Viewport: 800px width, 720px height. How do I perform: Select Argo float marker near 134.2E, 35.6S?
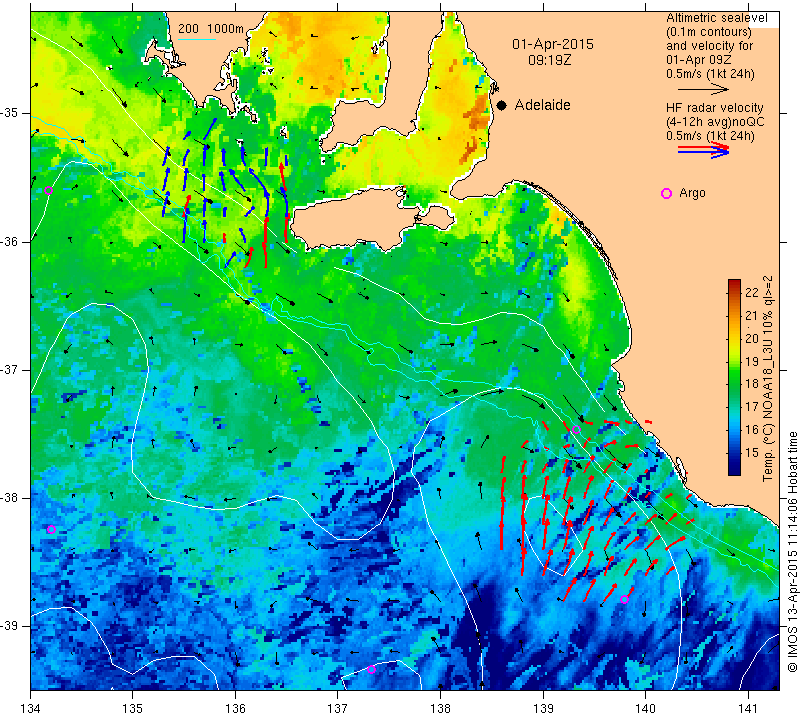48,191
